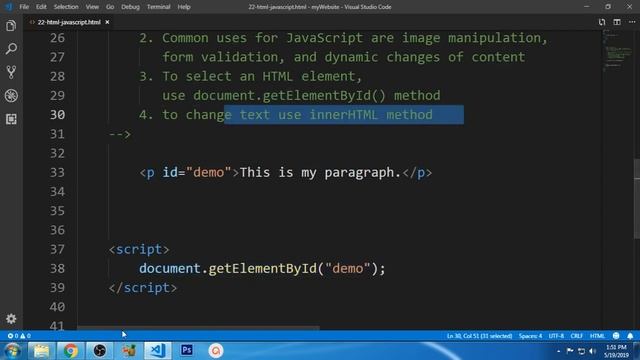Viewport: 640px width, 360px height.
Task: Open the network tray icon
Action: [x=581, y=351]
